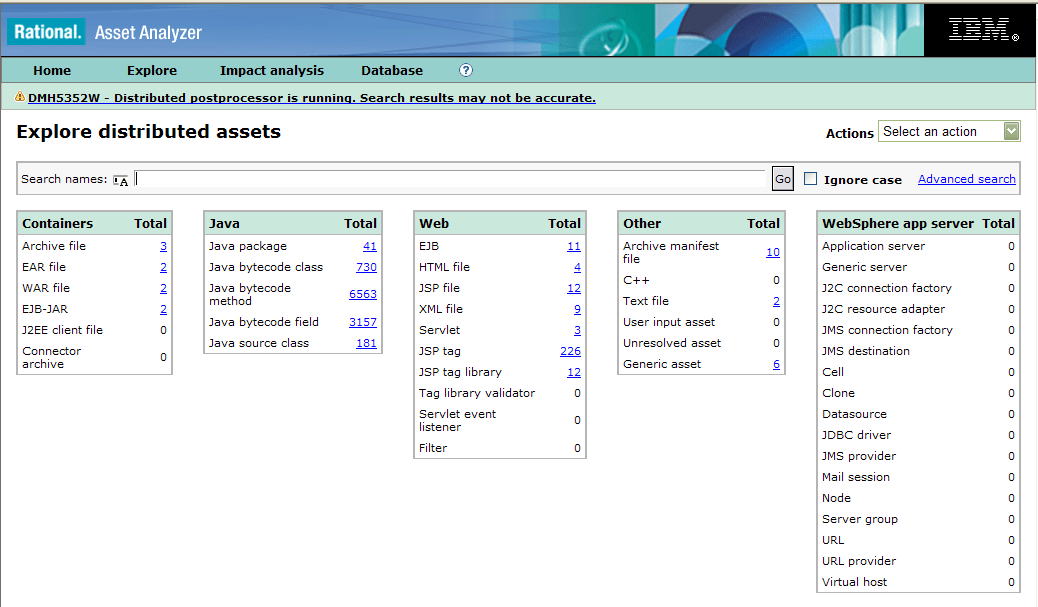Click the IBM logo
The width and height of the screenshot is (1038, 607).
tap(982, 31)
